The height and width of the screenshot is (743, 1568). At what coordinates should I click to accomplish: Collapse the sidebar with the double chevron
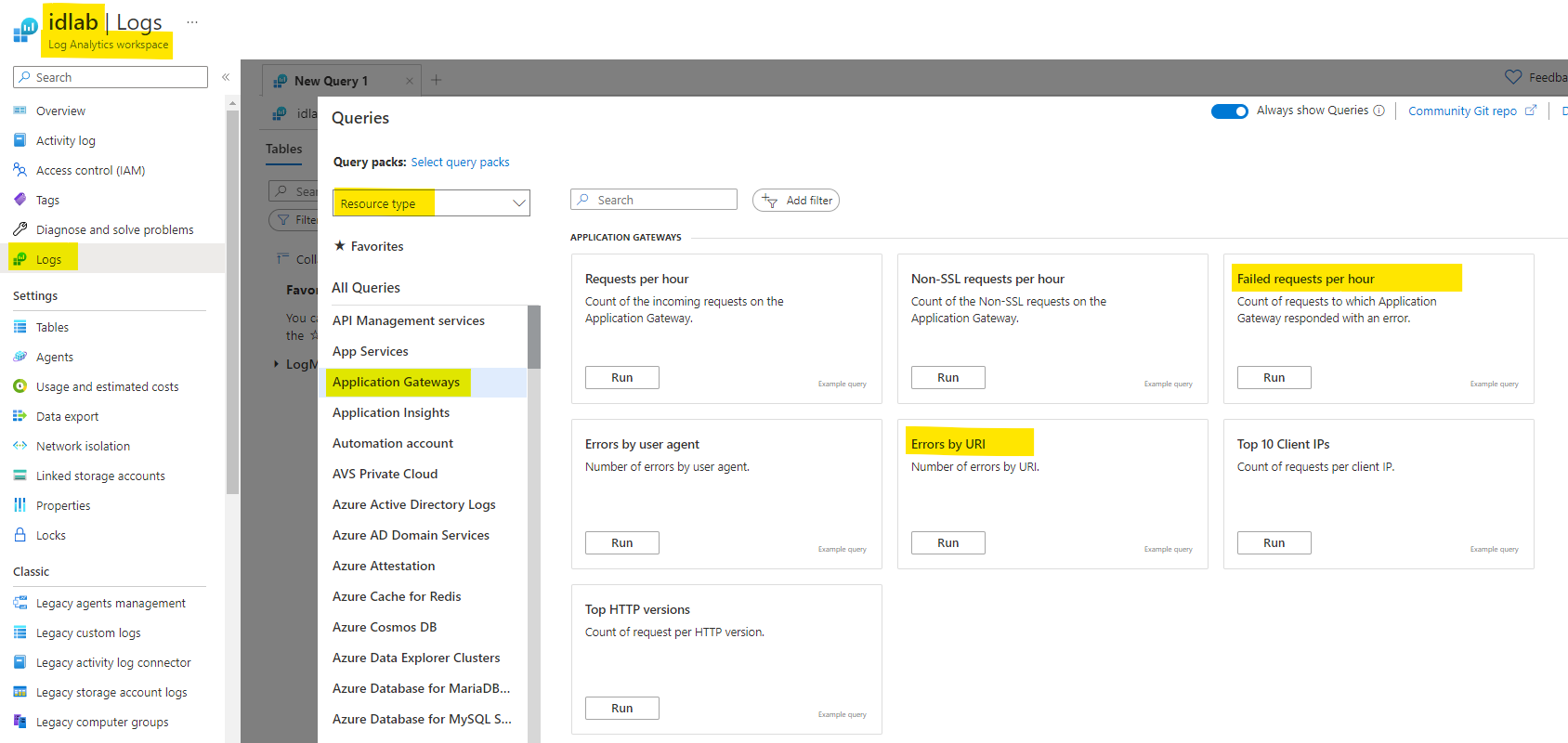(x=226, y=77)
